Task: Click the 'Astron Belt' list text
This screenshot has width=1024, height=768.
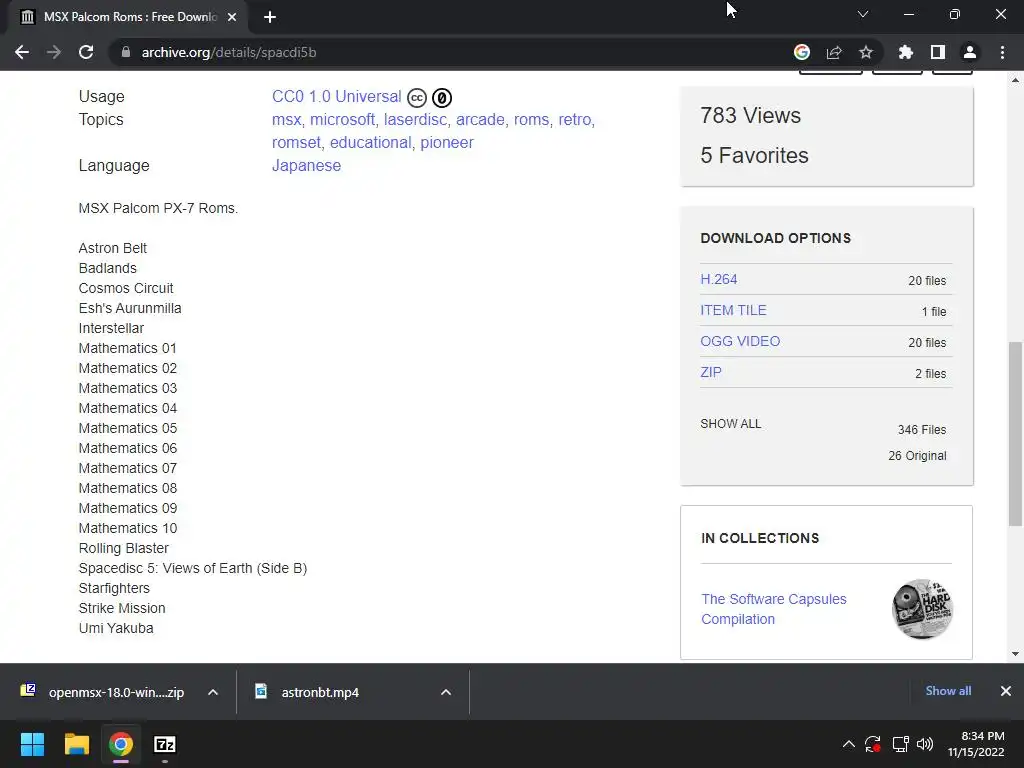Action: [x=112, y=248]
